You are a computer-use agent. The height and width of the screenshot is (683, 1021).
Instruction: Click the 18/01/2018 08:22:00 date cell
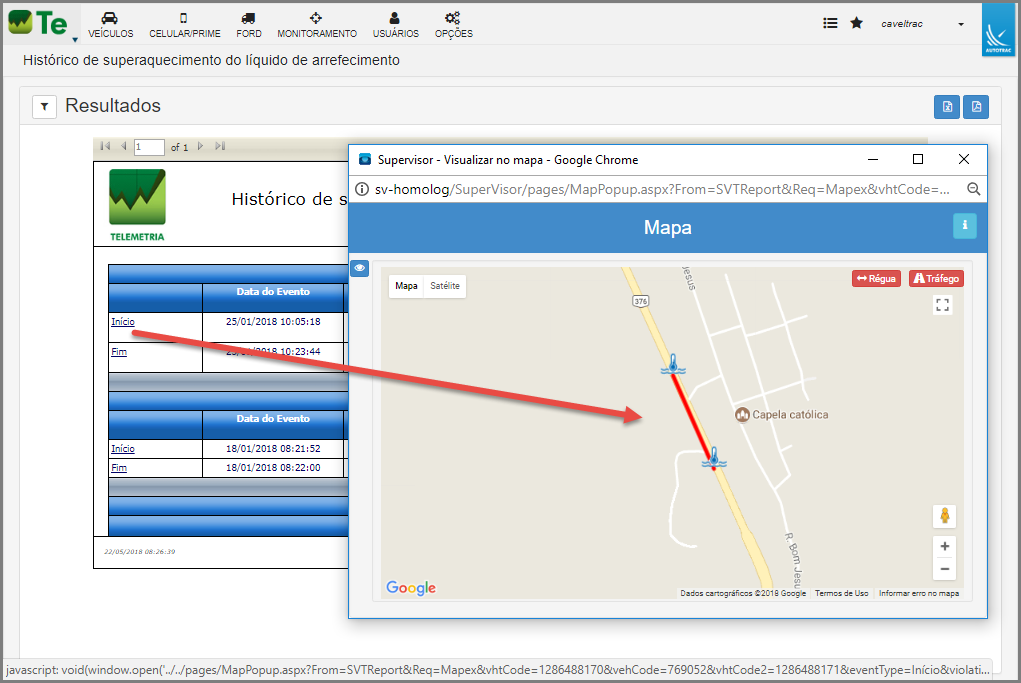(x=273, y=467)
